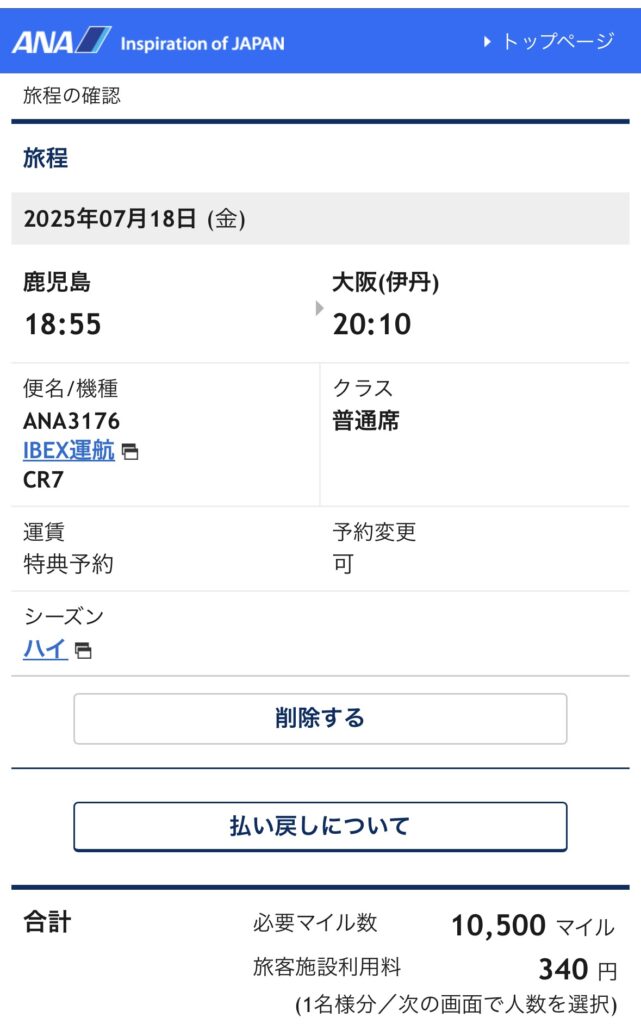Select the 2025年07月18日 date header
The width and height of the screenshot is (641, 1024).
320,218
